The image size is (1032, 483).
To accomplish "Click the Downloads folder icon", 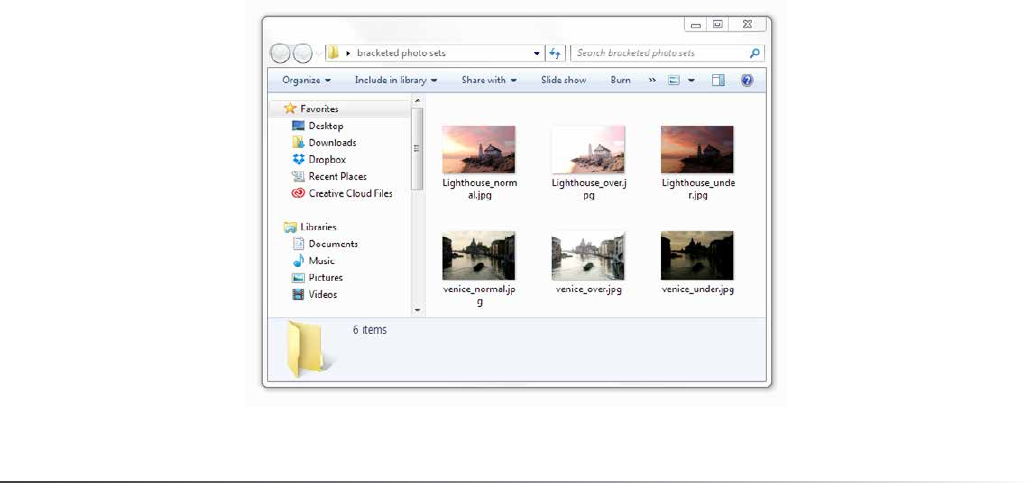I will pyautogui.click(x=298, y=142).
